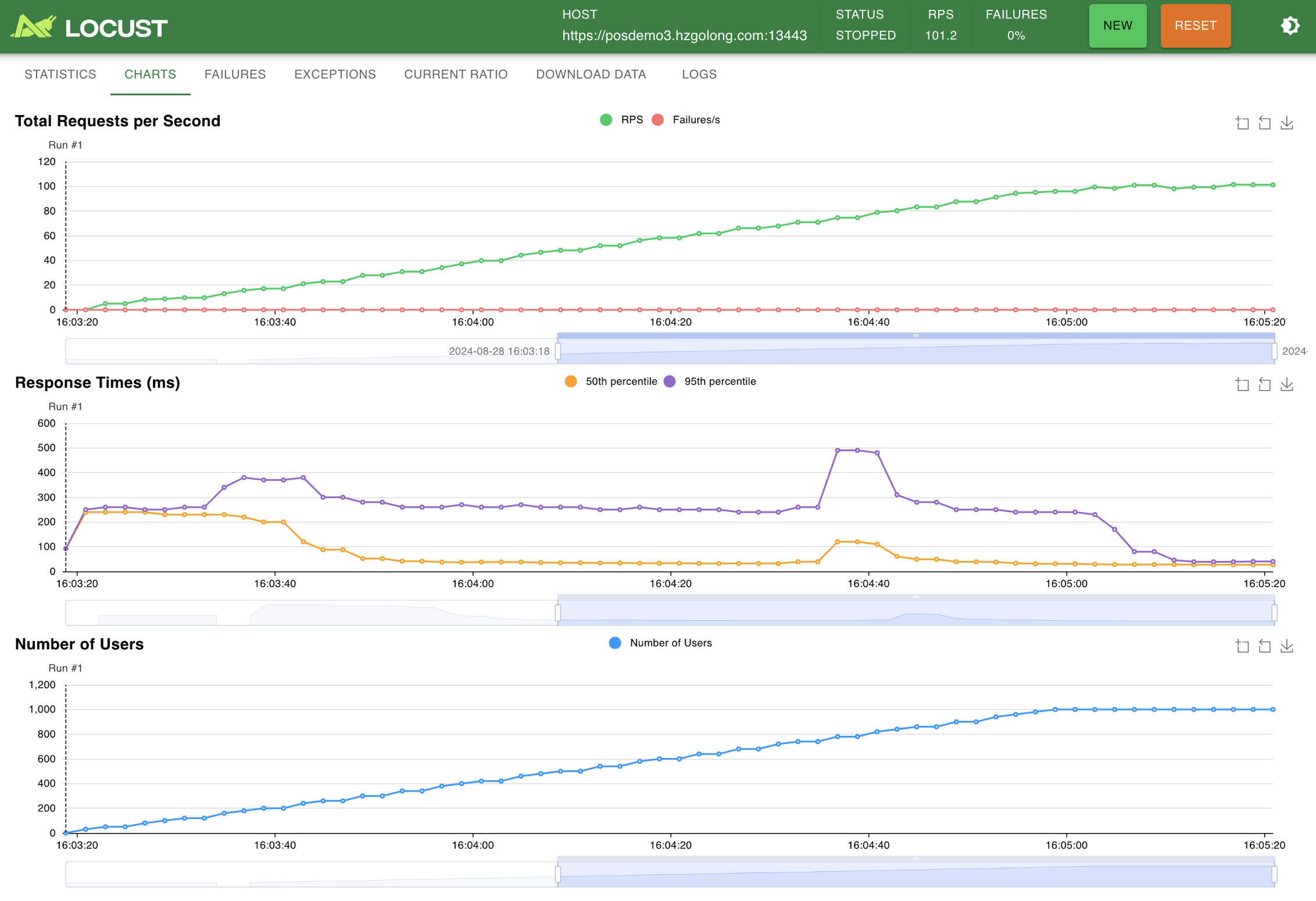Toggle RPS series in legend
Image resolution: width=1316 pixels, height=901 pixels.
click(x=621, y=120)
